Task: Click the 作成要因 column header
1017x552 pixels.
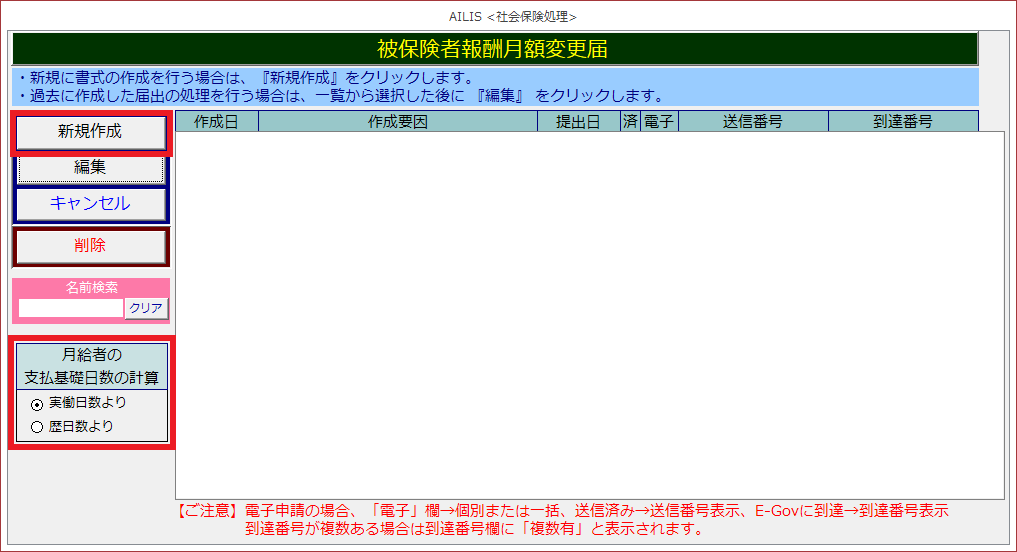Action: 397,122
